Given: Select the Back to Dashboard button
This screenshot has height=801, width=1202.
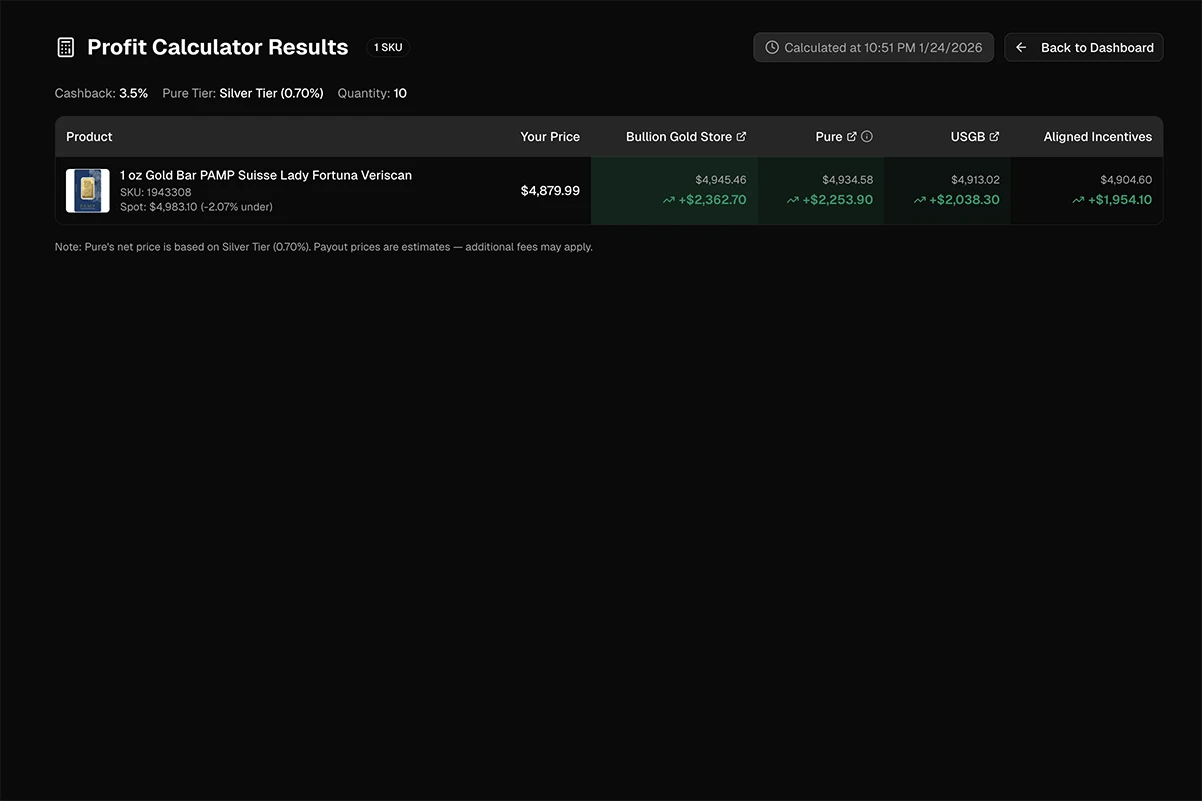Looking at the screenshot, I should tap(1084, 46).
